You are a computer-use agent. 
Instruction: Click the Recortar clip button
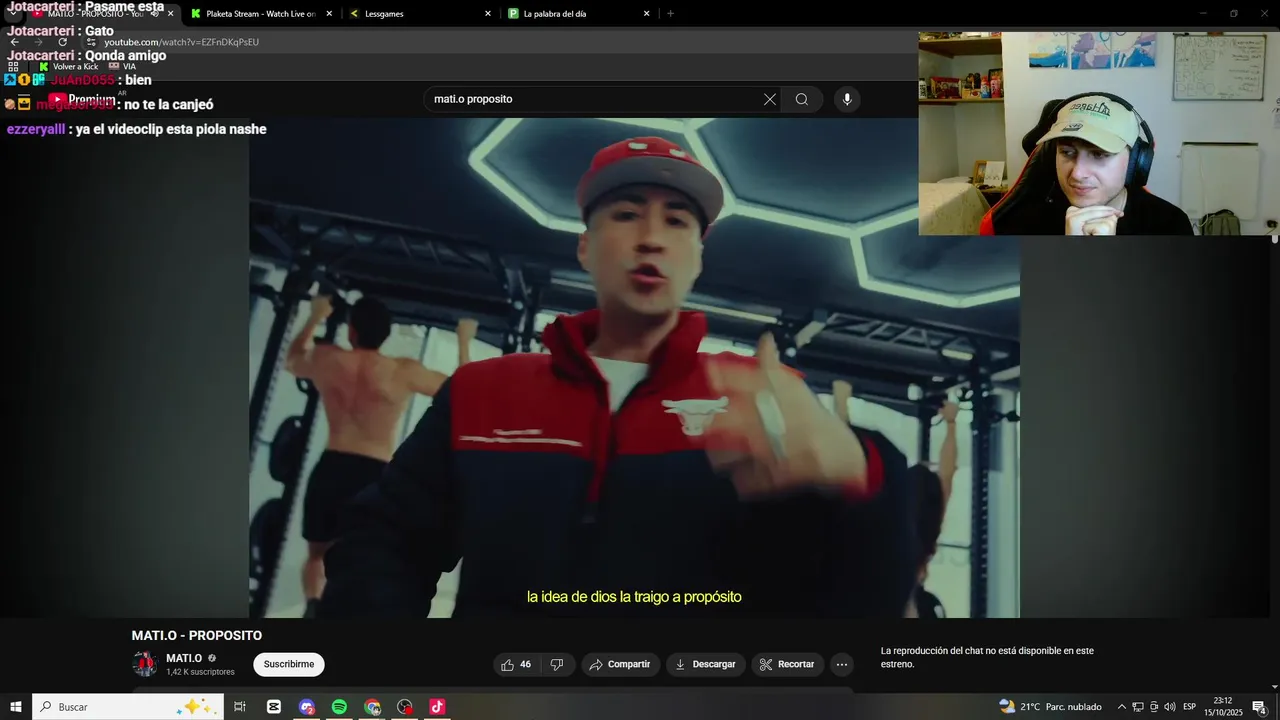pyautogui.click(x=787, y=664)
